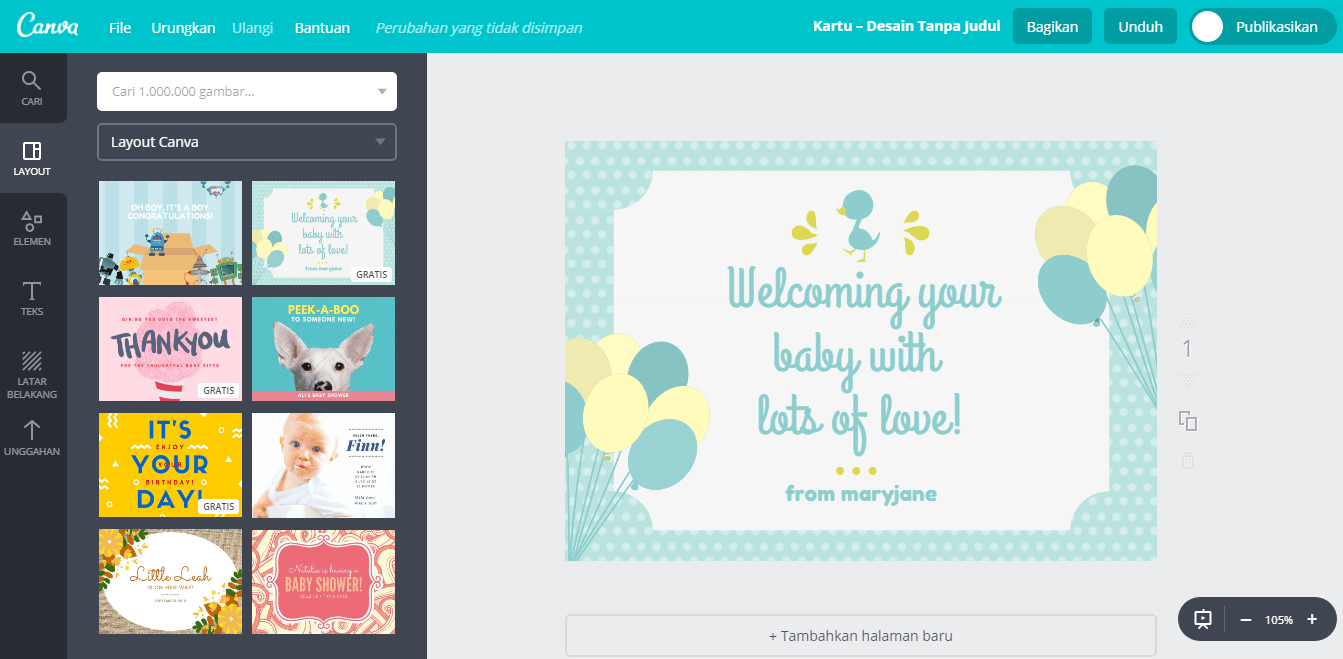Open the image search dropdown arrow
Viewport: 1343px width, 659px height.
381,92
